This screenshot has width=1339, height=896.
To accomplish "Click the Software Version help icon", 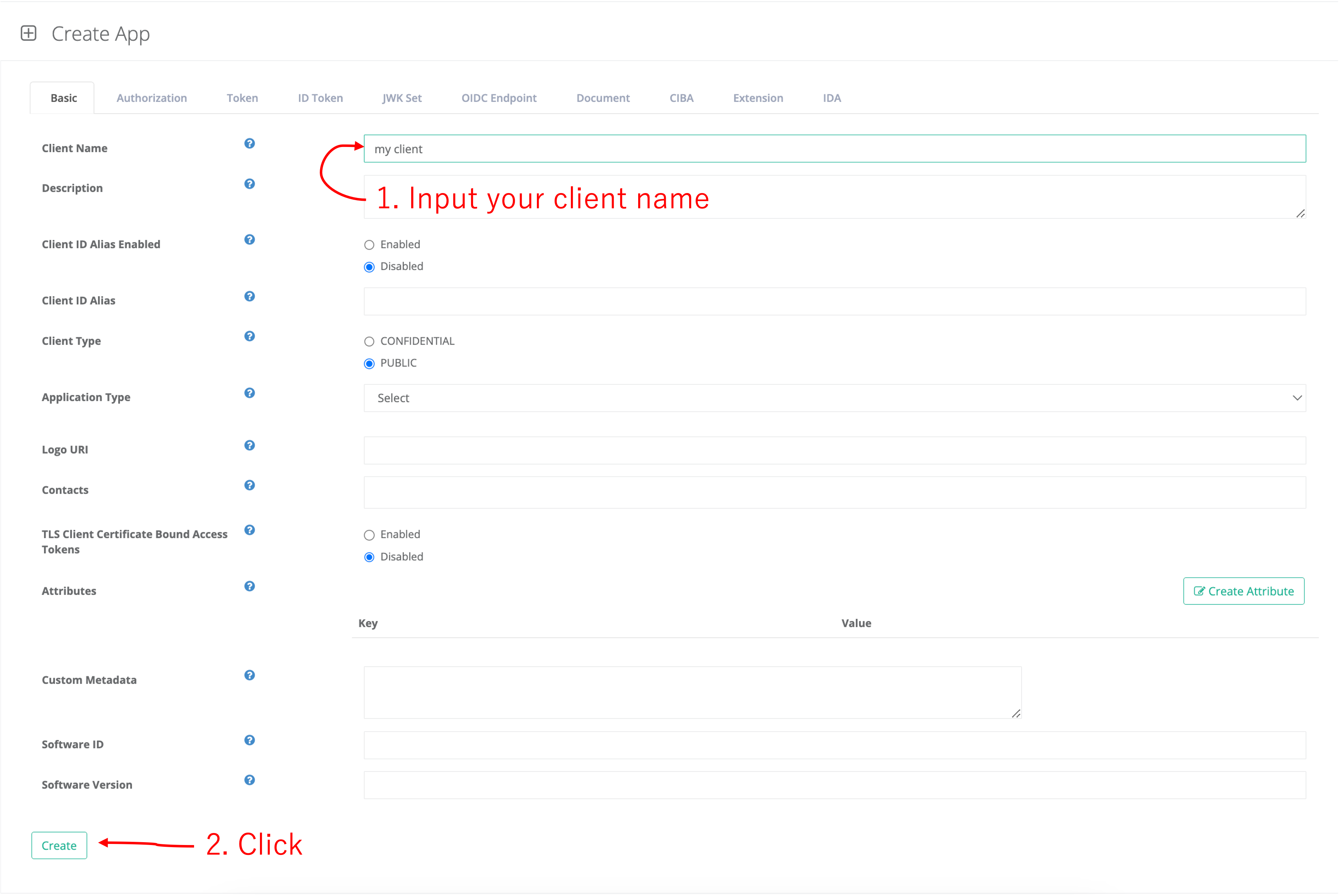I will click(x=250, y=780).
